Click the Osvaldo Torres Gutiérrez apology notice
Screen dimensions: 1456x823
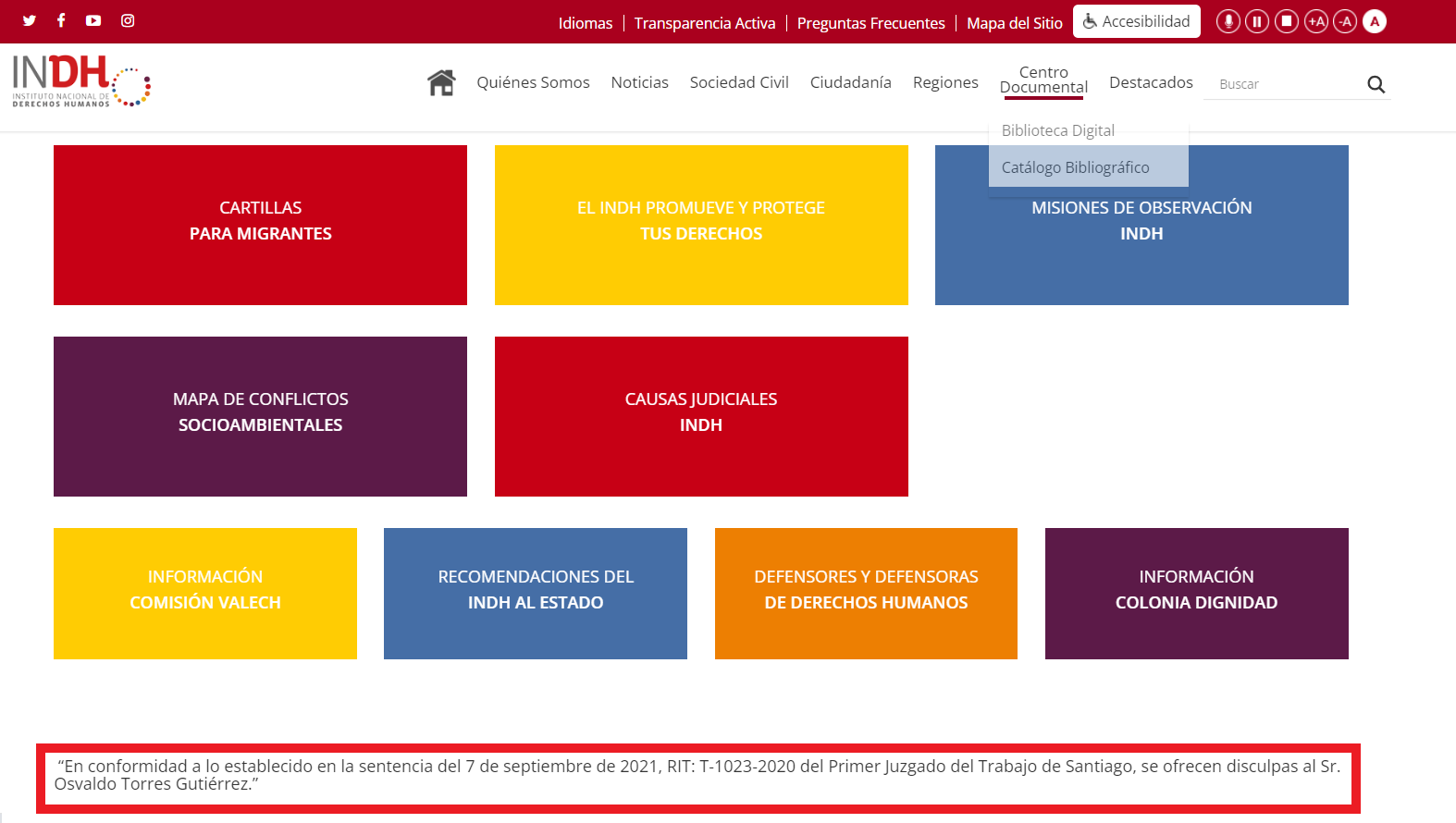698,778
